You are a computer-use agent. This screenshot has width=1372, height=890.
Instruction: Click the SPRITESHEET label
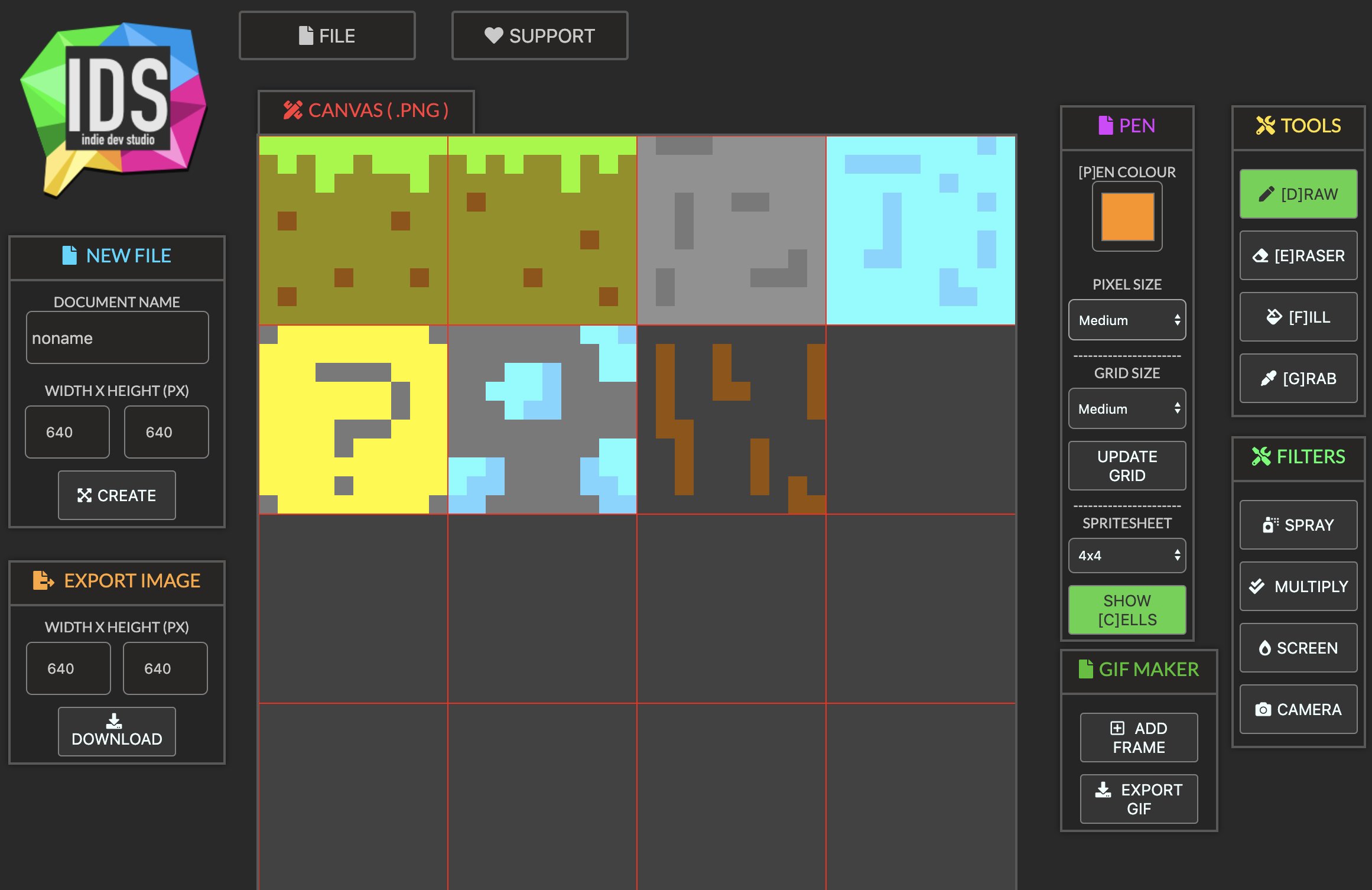(1127, 523)
